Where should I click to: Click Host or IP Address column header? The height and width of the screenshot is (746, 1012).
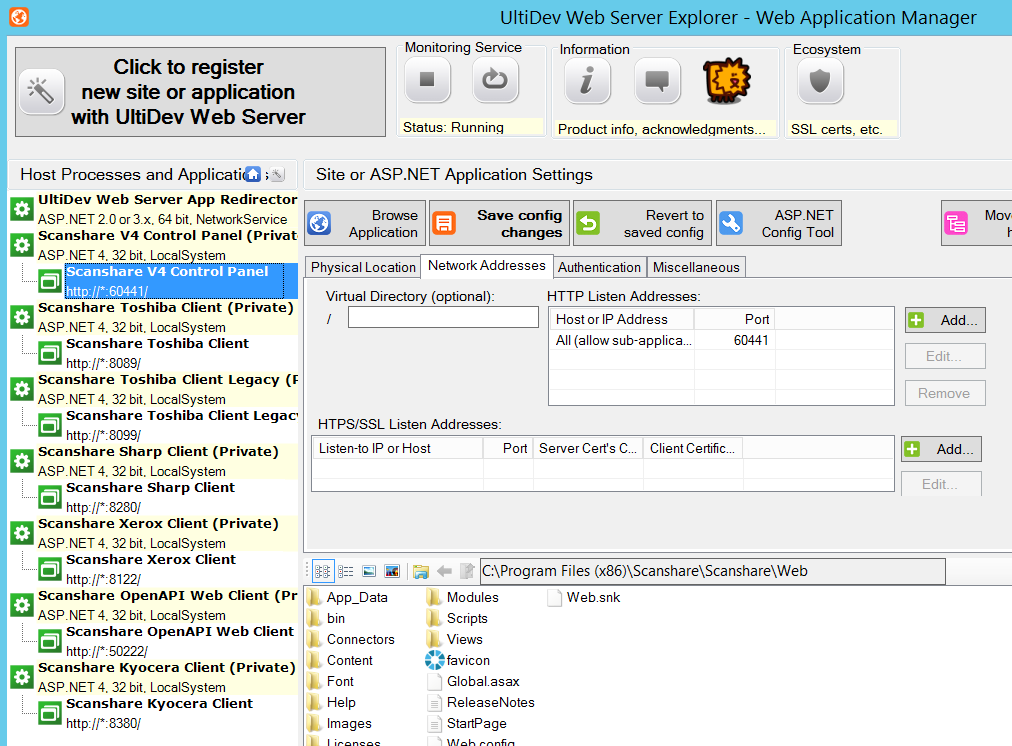click(622, 319)
